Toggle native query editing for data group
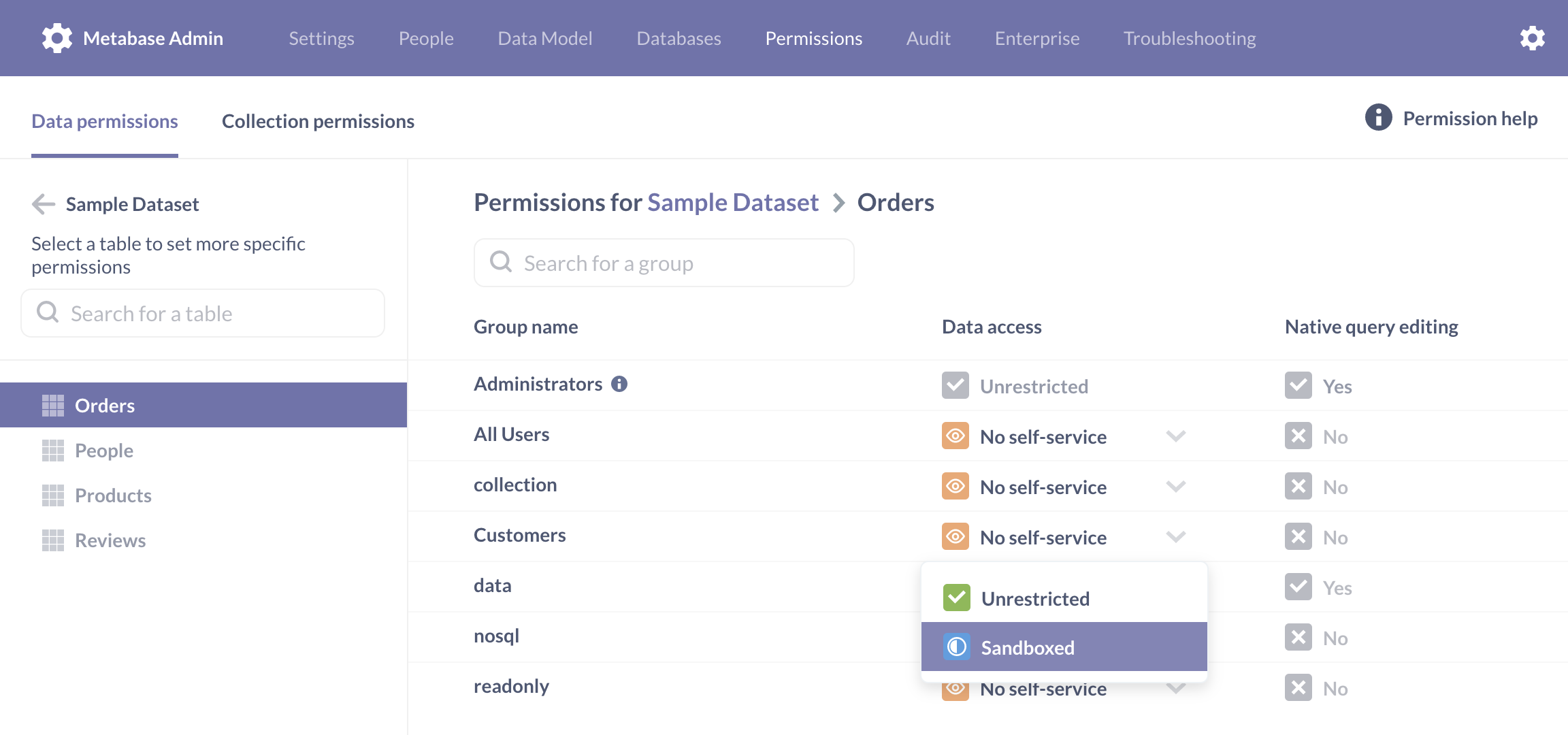The height and width of the screenshot is (735, 1568). pos(1298,587)
